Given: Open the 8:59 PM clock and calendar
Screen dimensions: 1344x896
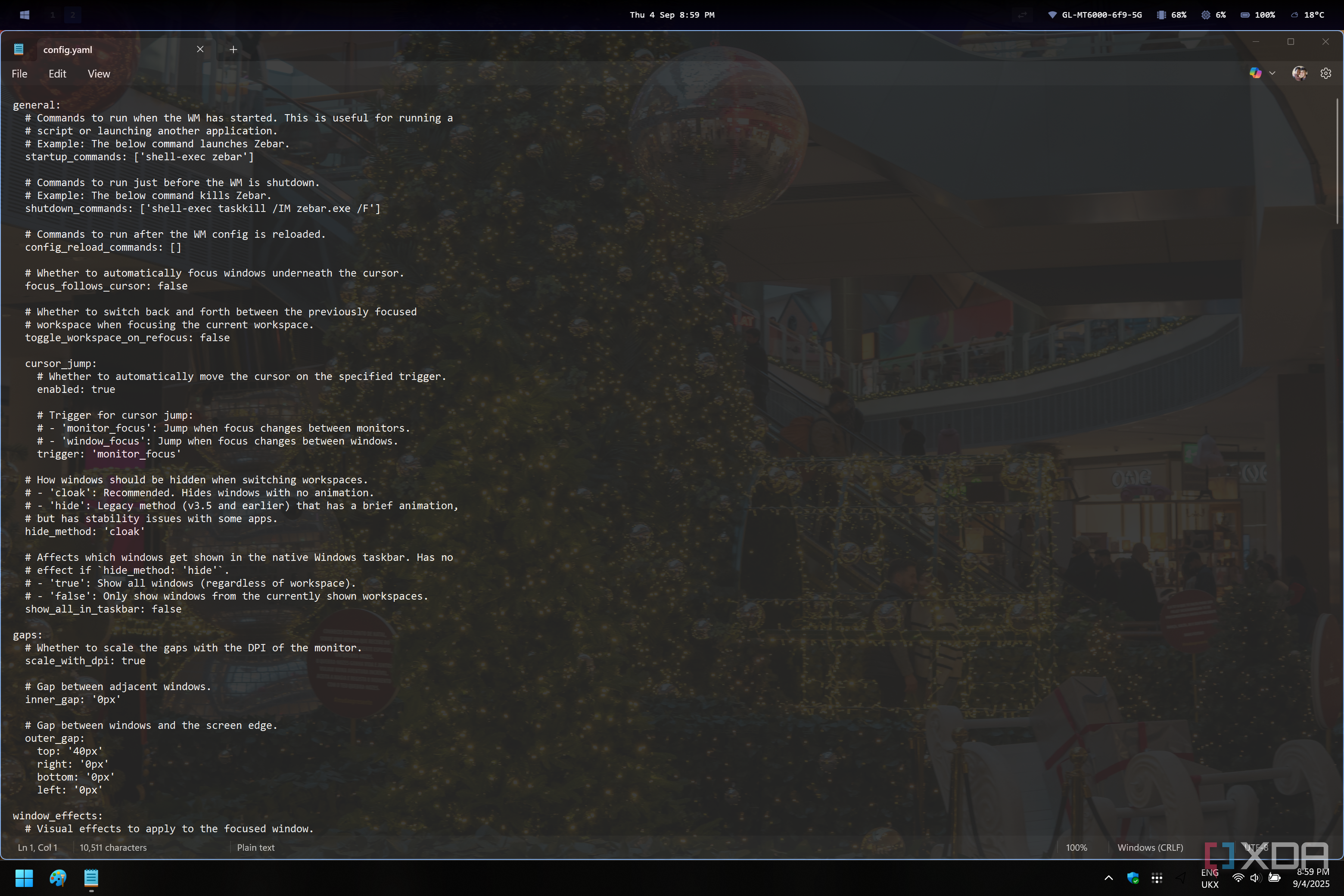Looking at the screenshot, I should point(1311,878).
